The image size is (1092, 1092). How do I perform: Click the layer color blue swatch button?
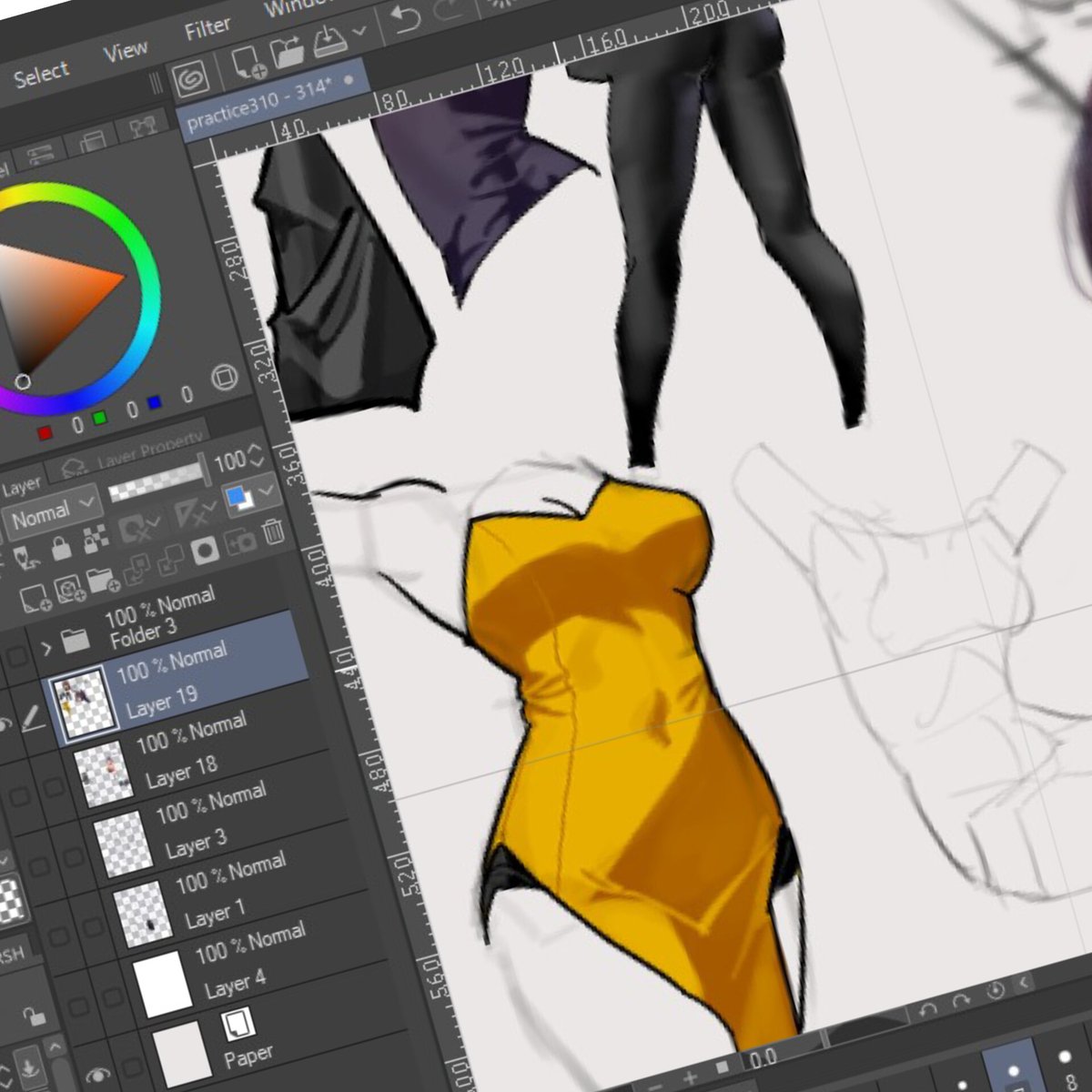coord(238,499)
